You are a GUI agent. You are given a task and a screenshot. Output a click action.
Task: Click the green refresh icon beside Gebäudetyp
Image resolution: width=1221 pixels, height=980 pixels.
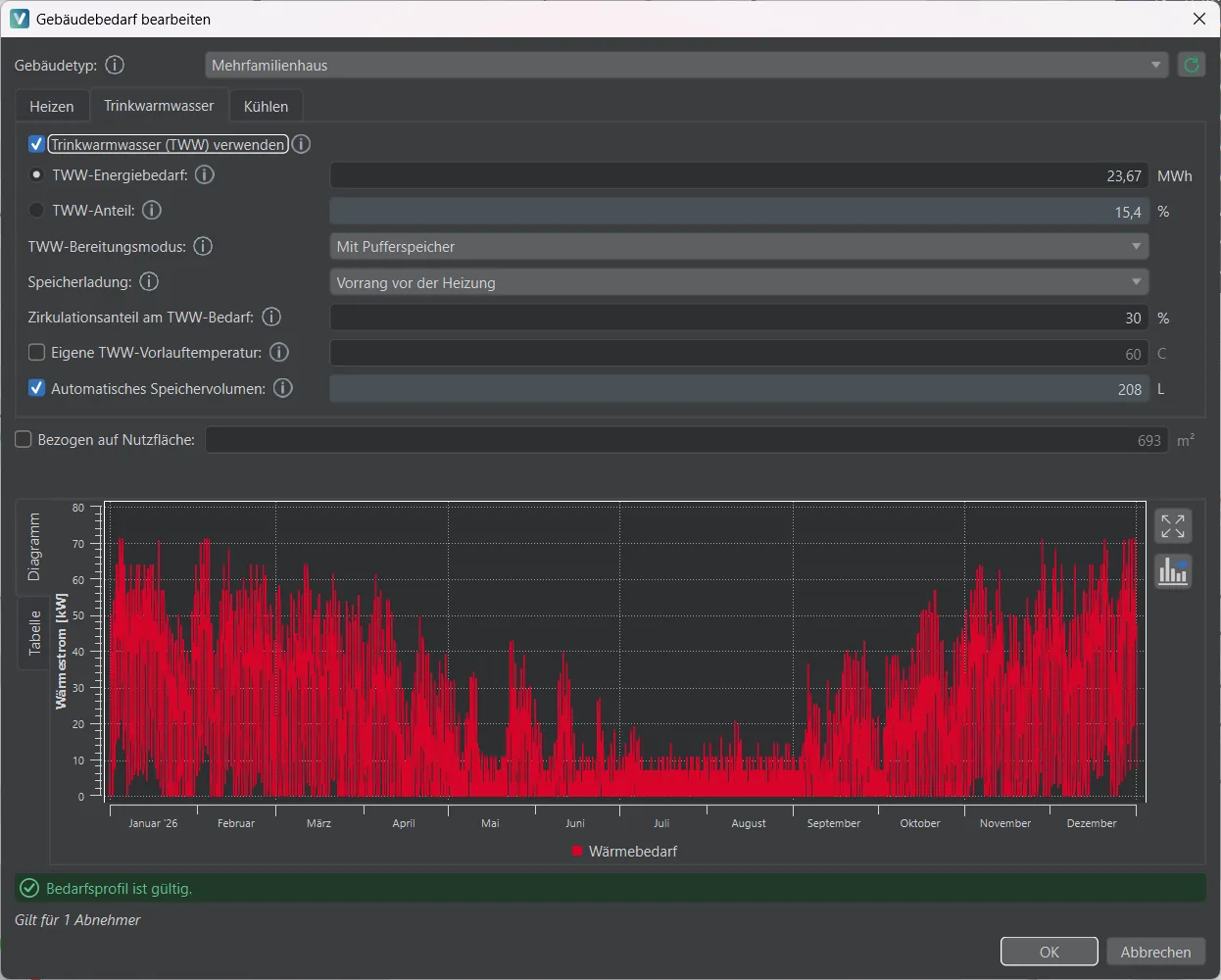coord(1191,65)
